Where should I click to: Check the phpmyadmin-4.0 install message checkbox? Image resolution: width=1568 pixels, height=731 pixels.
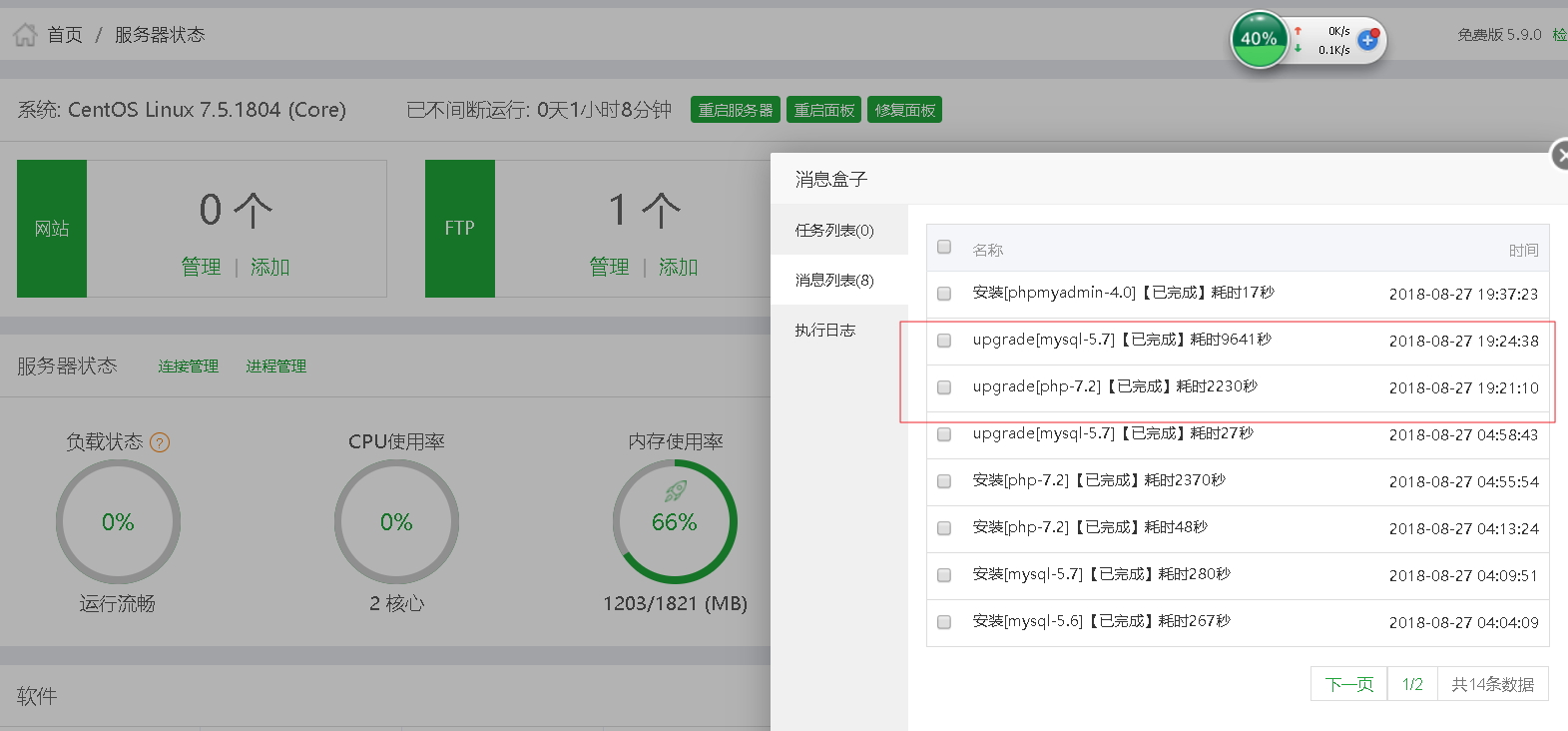[x=944, y=294]
